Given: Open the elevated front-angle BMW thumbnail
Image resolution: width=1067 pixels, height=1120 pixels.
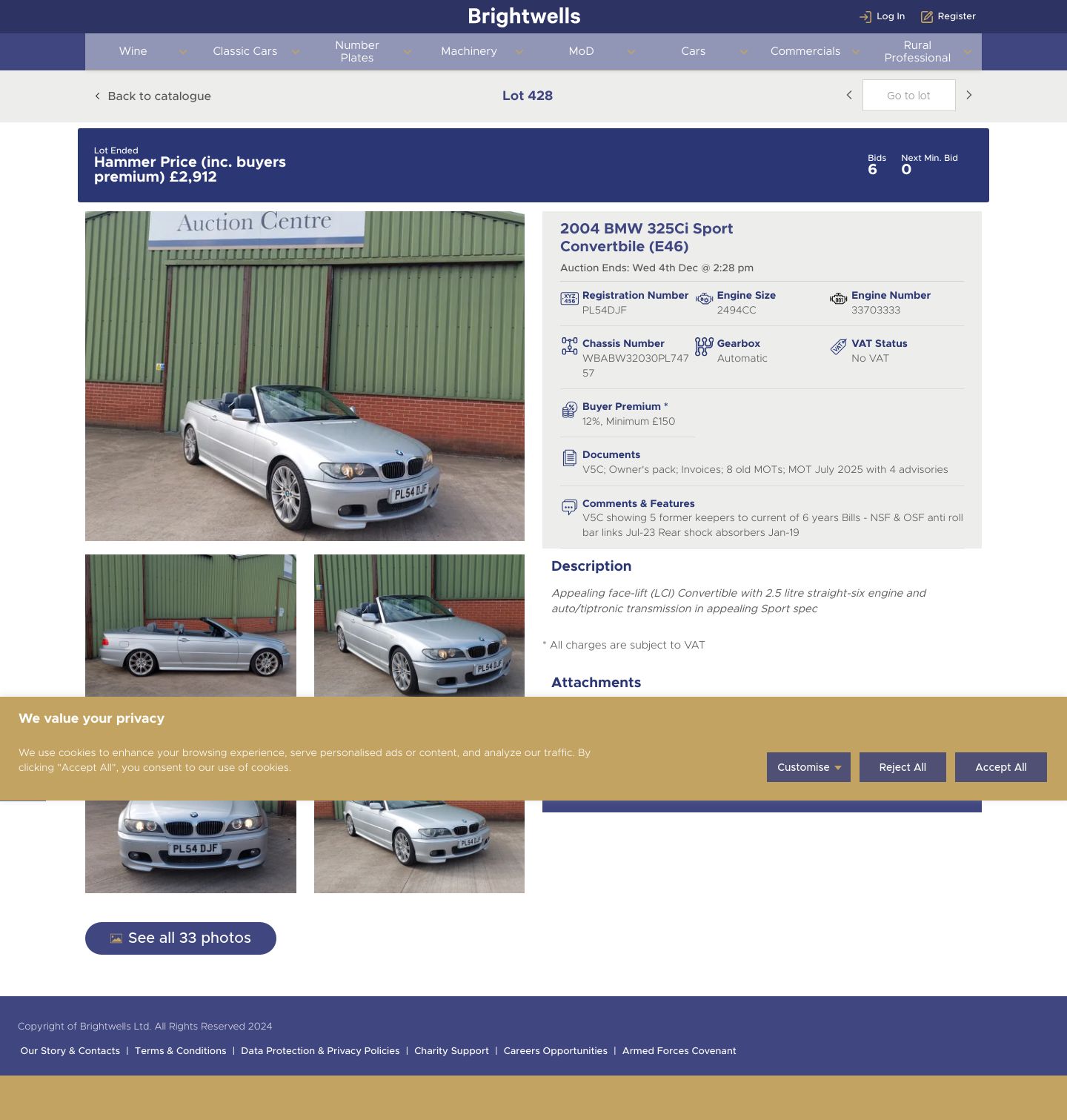Looking at the screenshot, I should tap(419, 846).
